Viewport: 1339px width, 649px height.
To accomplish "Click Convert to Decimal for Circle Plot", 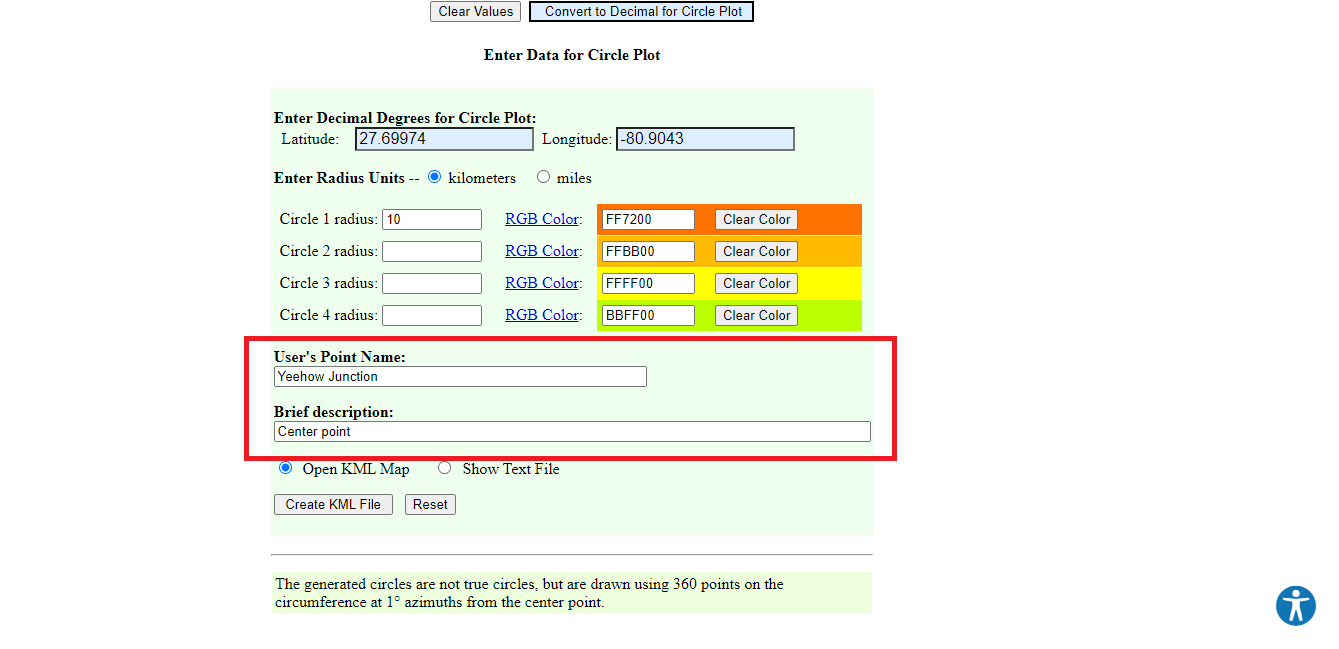I will (641, 12).
